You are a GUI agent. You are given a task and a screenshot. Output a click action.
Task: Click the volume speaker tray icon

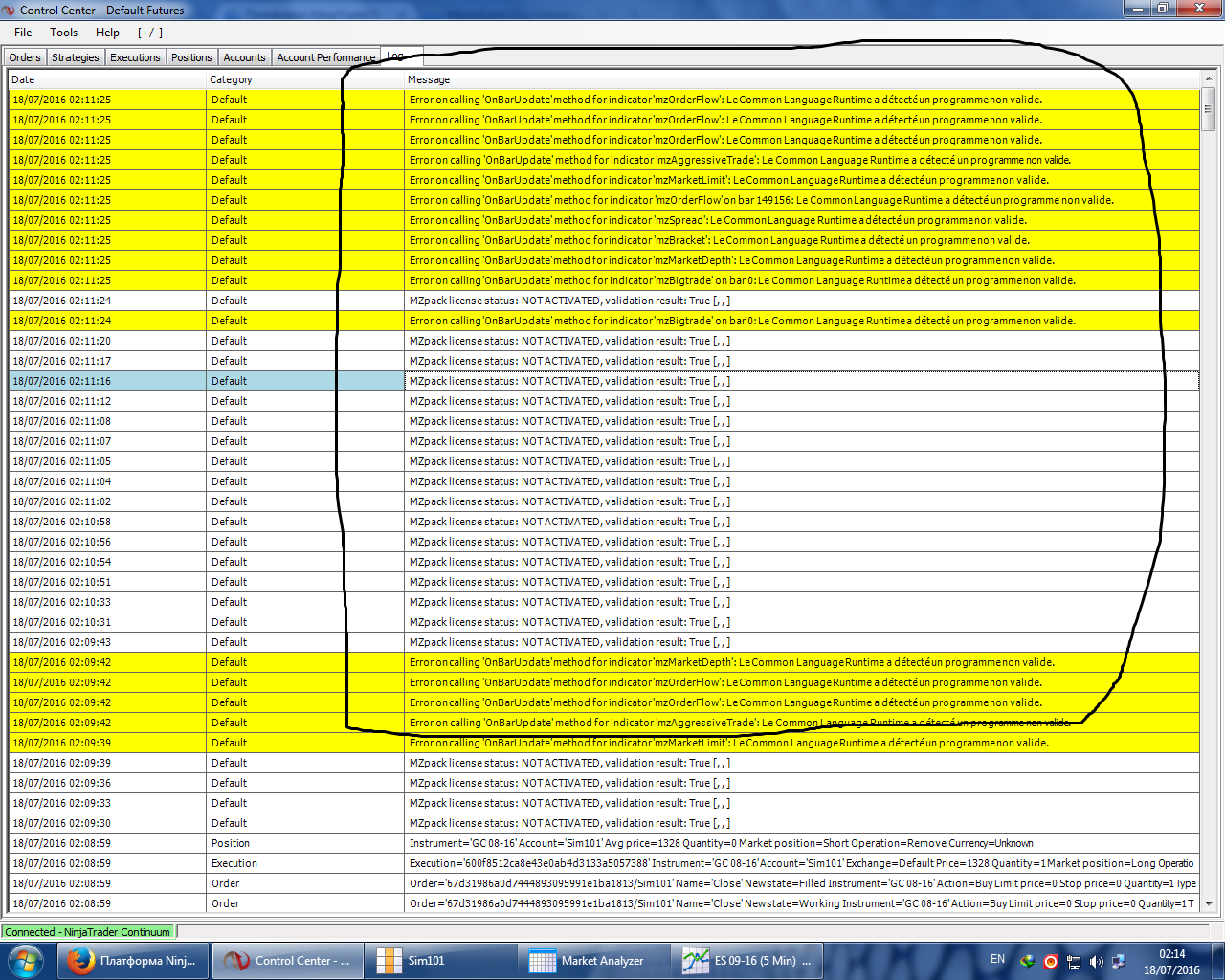pos(1096,961)
